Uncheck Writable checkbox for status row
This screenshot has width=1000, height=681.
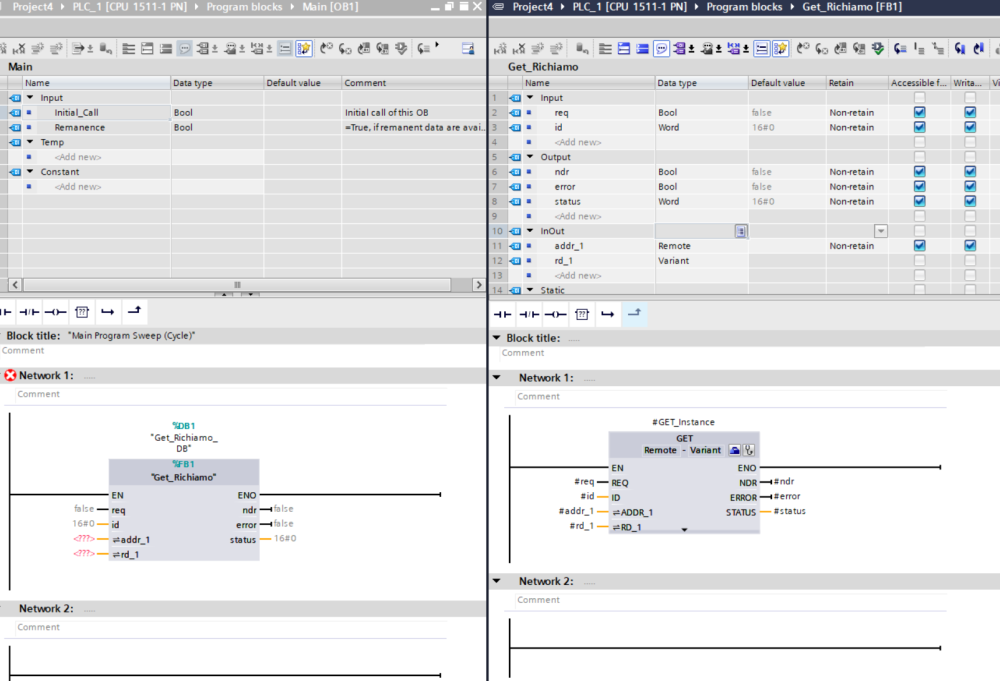(x=969, y=201)
